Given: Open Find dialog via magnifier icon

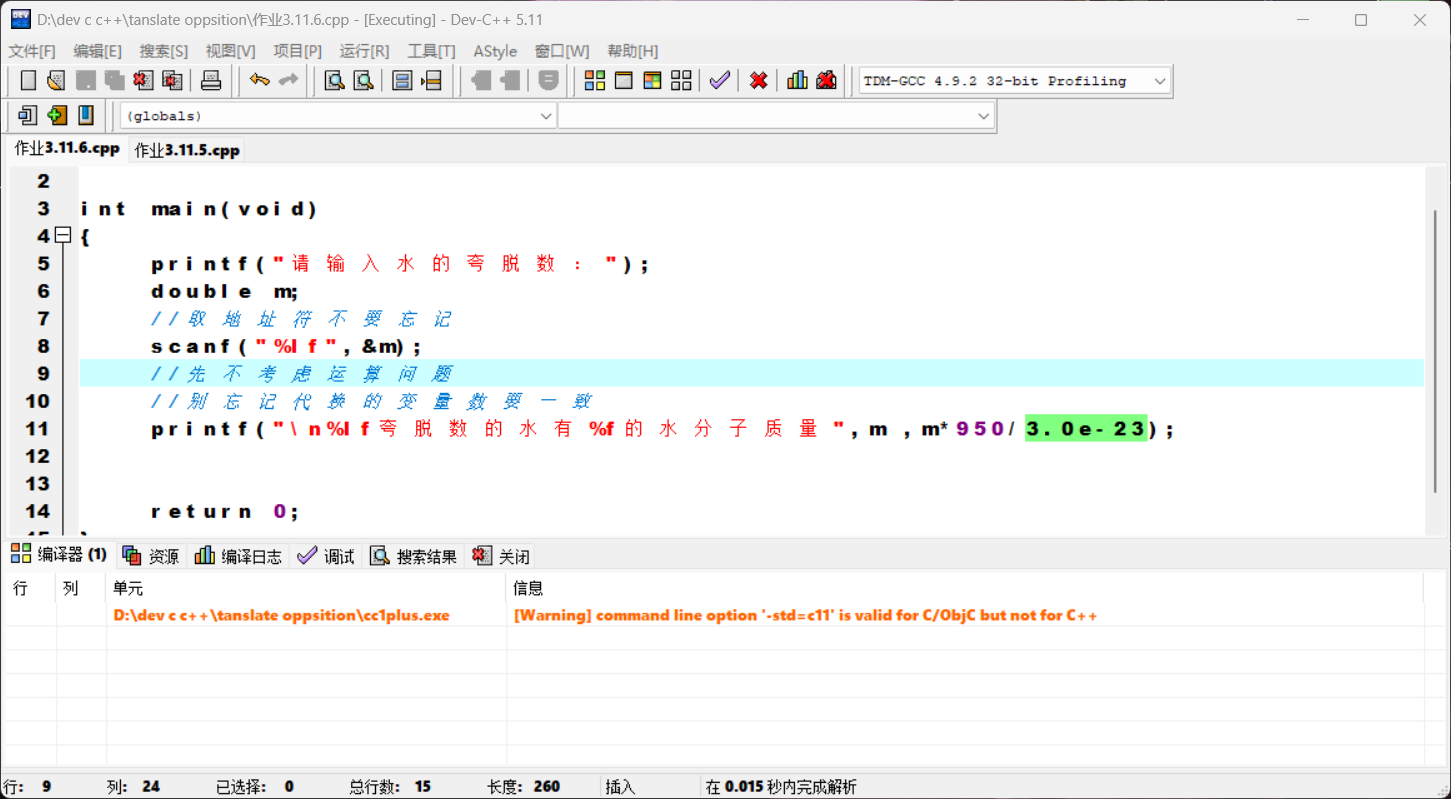Looking at the screenshot, I should pos(335,81).
